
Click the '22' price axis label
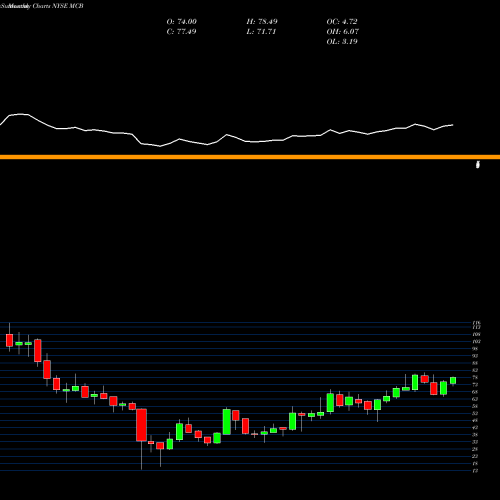click(475, 456)
